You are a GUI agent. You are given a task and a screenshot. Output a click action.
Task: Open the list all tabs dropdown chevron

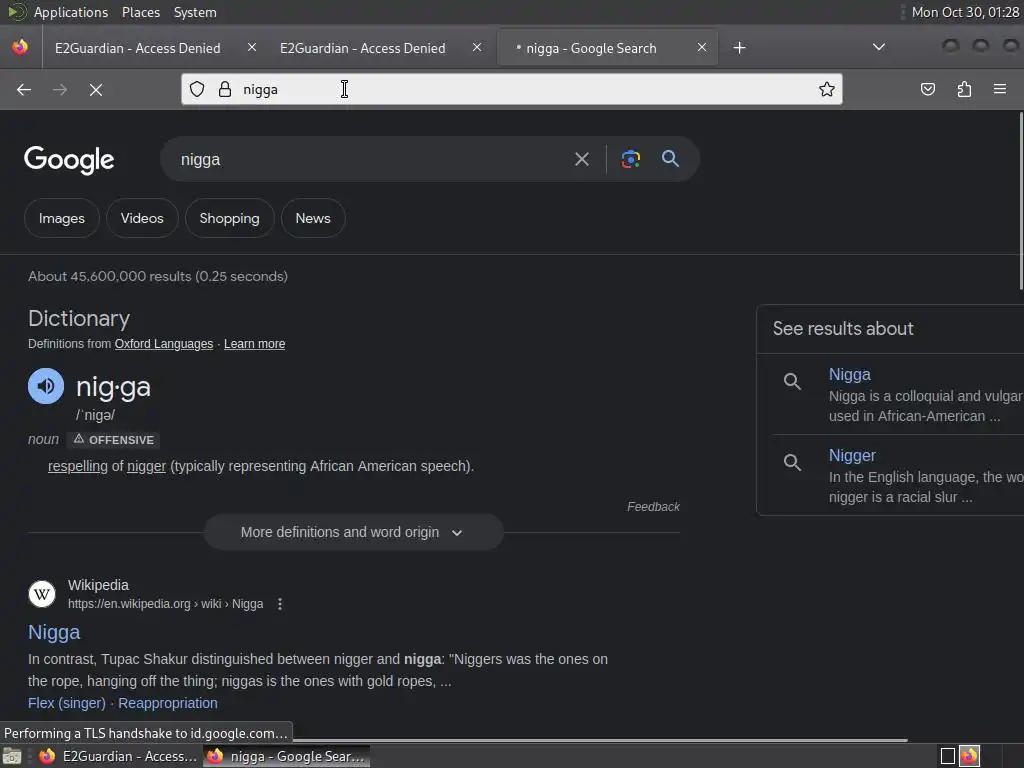[x=879, y=47]
